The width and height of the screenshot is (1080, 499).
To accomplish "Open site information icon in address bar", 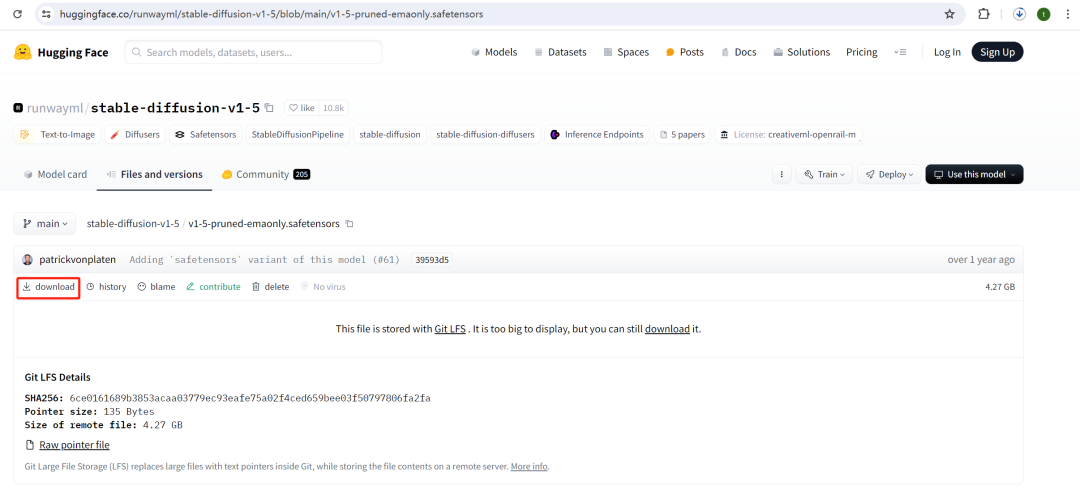I will coord(47,14).
